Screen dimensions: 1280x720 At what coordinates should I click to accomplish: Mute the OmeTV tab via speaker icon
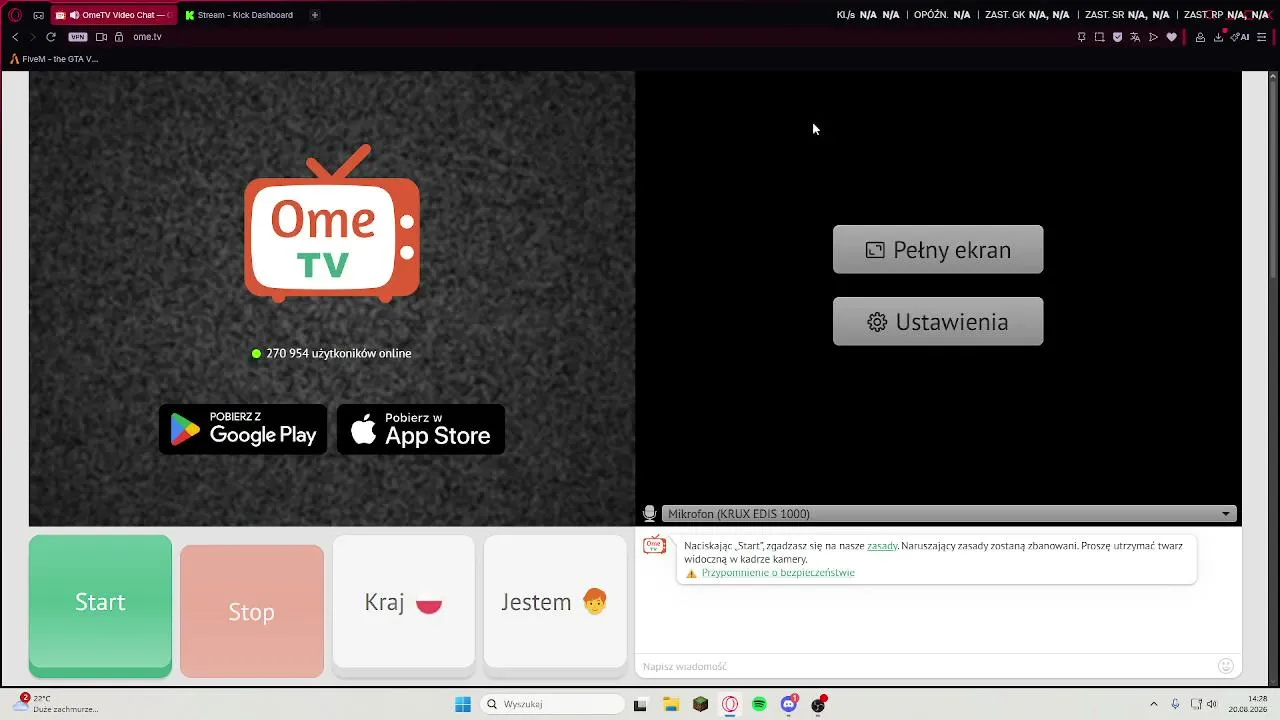[74, 15]
